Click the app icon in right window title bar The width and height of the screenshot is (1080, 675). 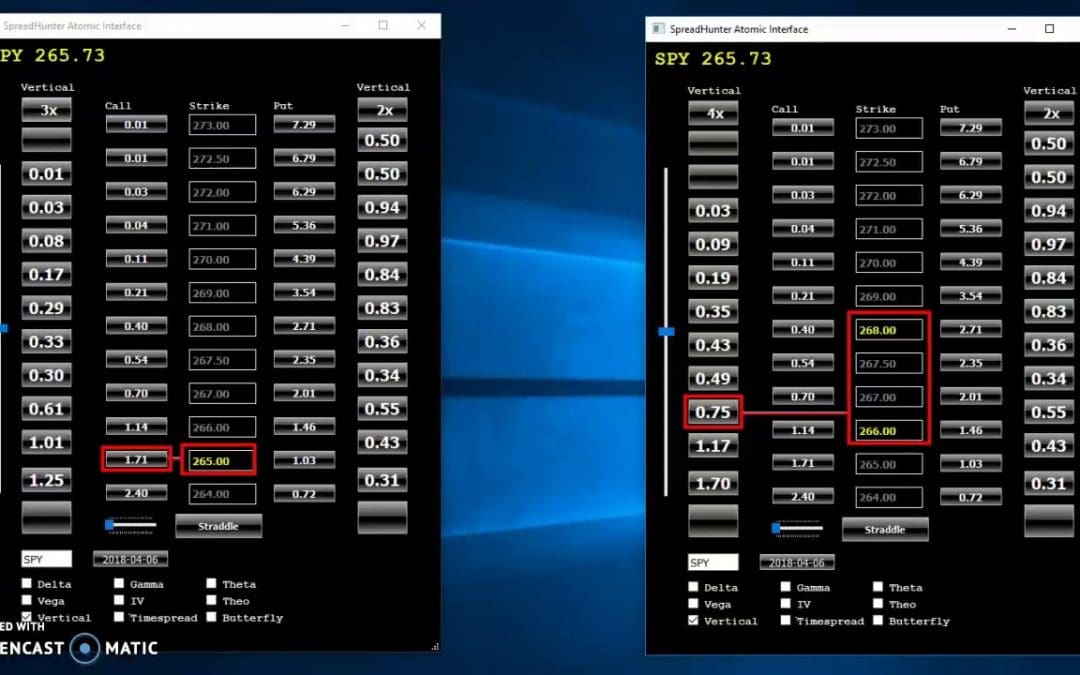(x=658, y=29)
